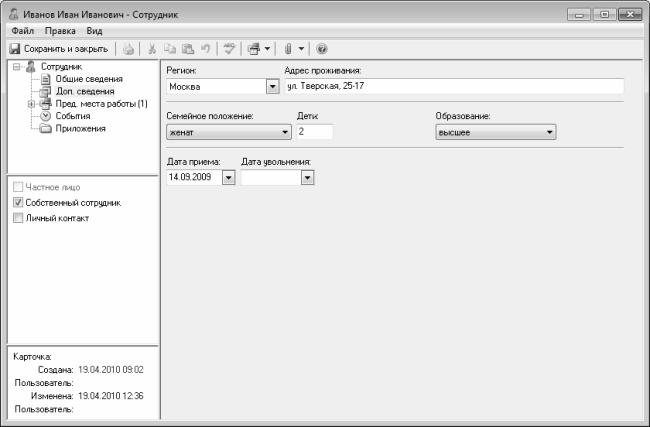Expand the 'Пред. места работы' tree node

pos(31,104)
